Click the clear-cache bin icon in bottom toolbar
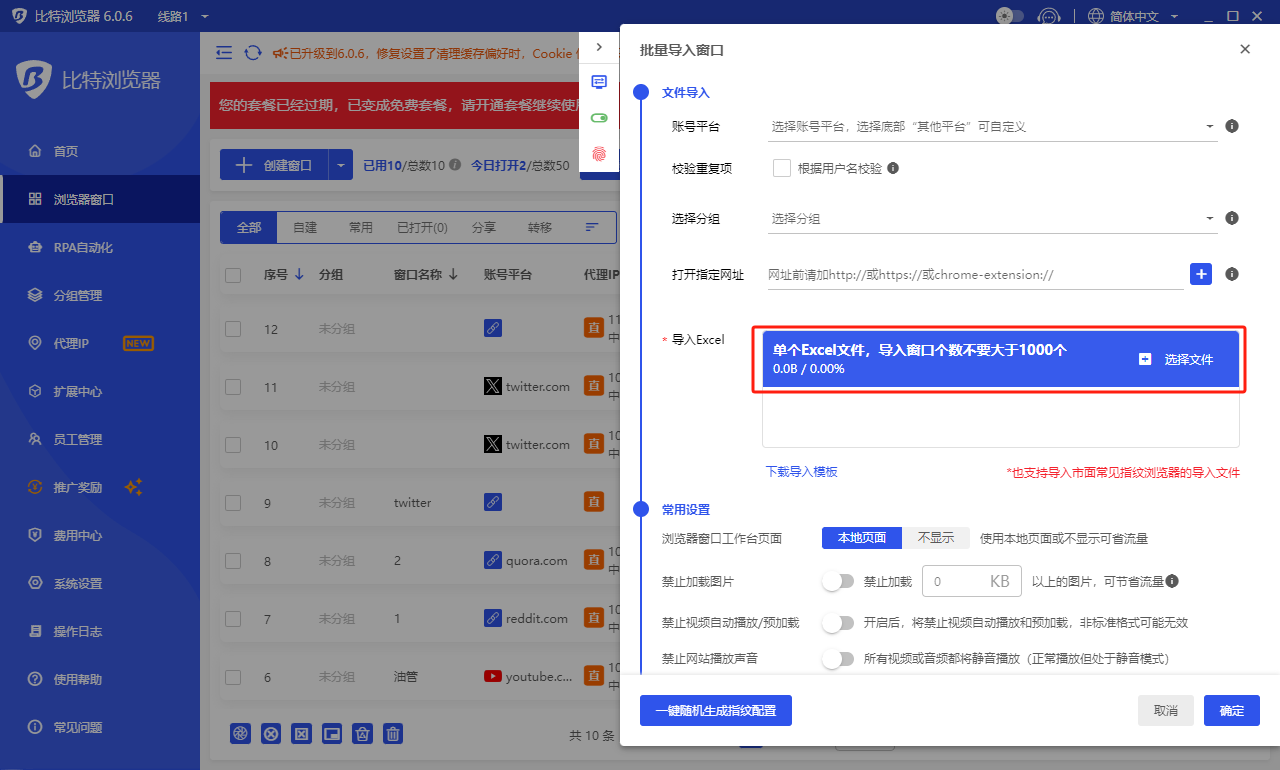 (x=363, y=733)
